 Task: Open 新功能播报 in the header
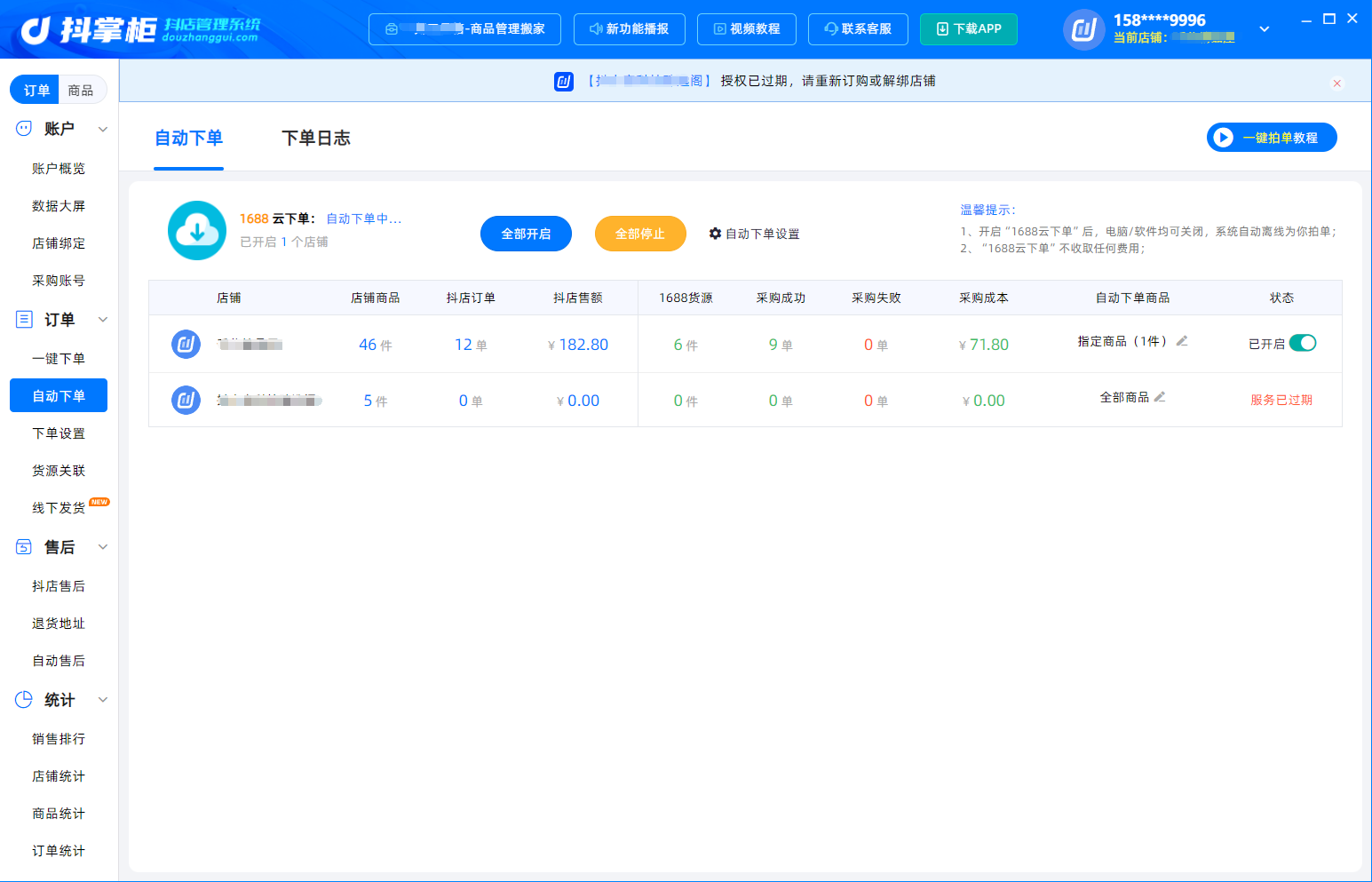coord(629,29)
